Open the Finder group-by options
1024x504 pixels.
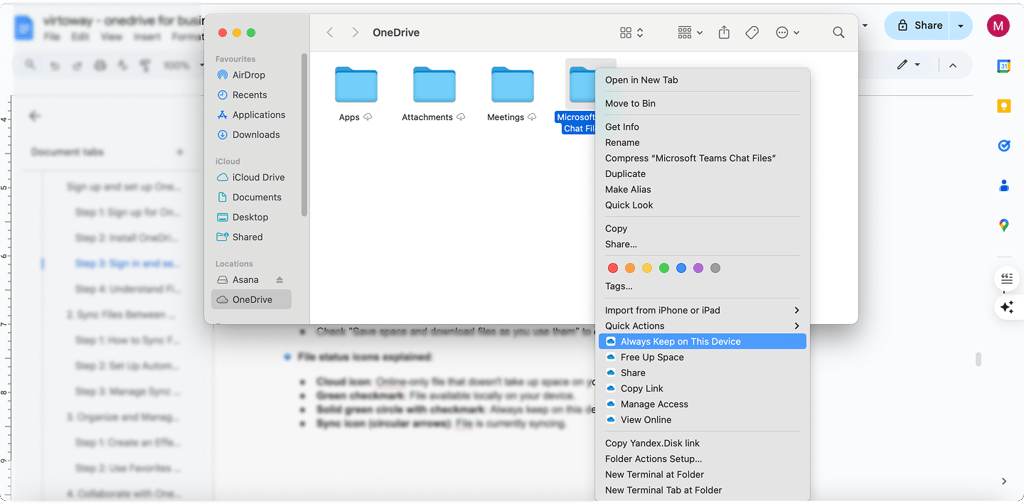(690, 33)
